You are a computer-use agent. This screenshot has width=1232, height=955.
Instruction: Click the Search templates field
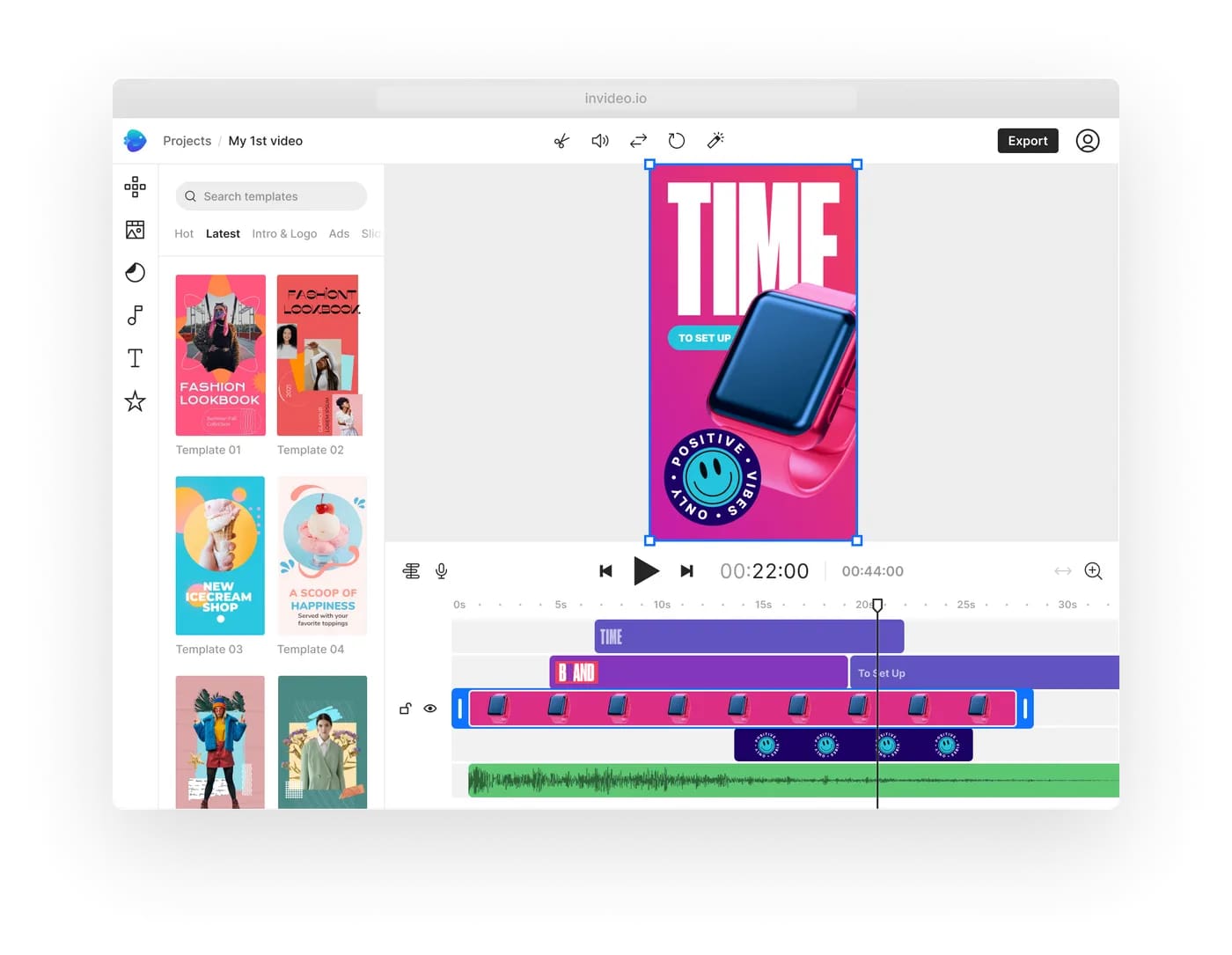(271, 196)
